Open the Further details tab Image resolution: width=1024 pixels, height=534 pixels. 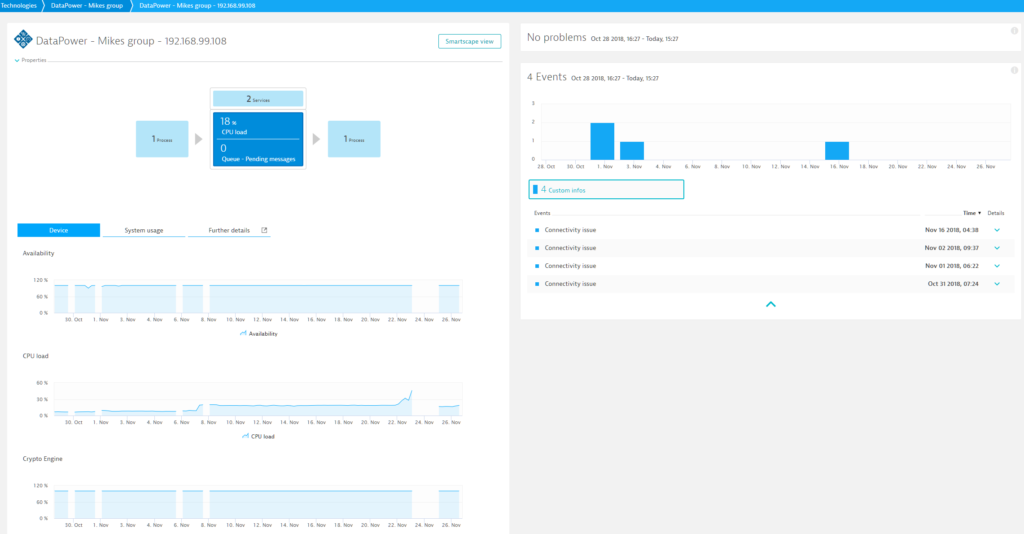[x=229, y=230]
